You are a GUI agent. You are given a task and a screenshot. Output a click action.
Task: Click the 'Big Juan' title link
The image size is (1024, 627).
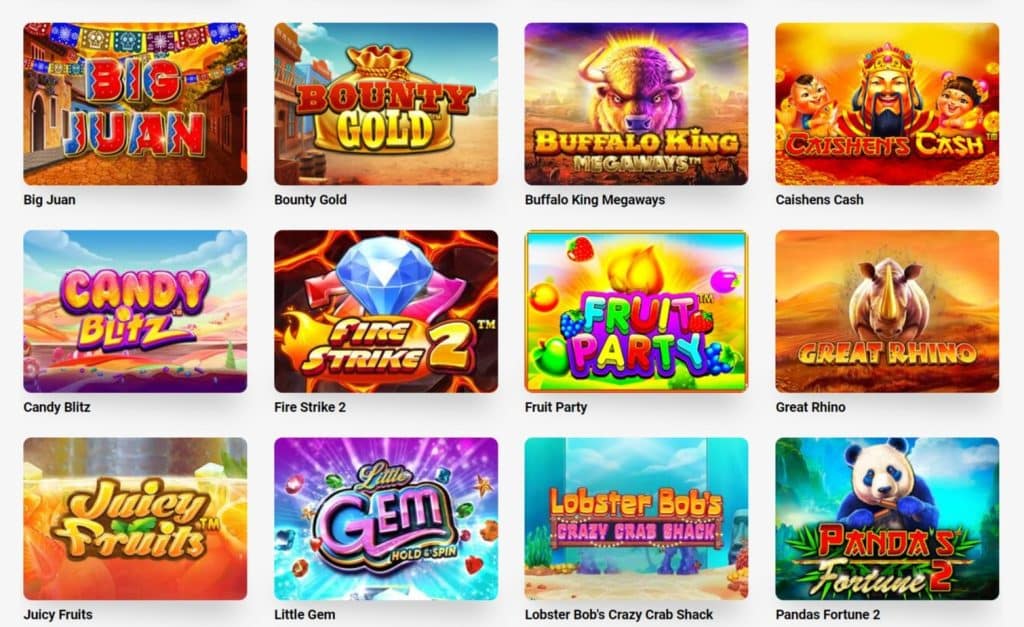(x=50, y=200)
